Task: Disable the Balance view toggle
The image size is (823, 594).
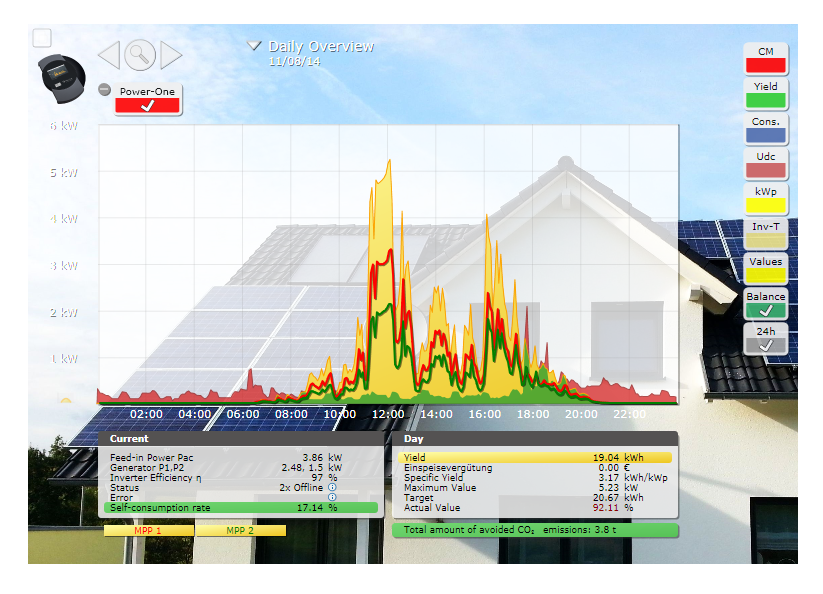Action: [x=766, y=304]
